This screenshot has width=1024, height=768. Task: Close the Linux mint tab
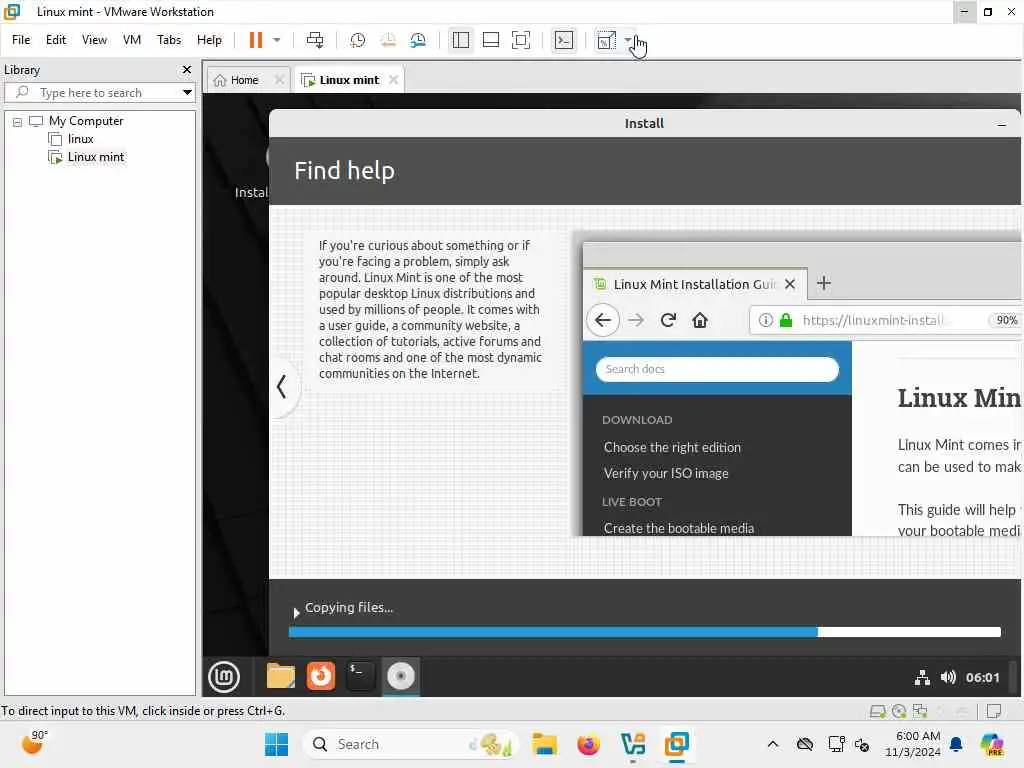click(393, 80)
